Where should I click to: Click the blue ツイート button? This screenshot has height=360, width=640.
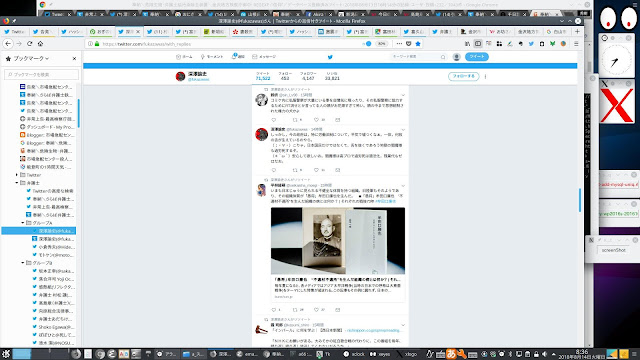(x=477, y=57)
